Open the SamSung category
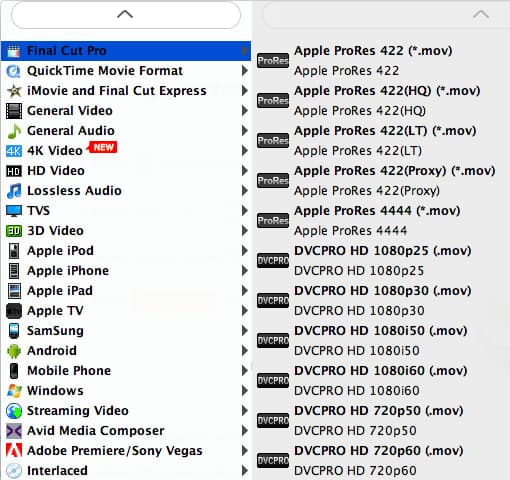 coord(126,331)
